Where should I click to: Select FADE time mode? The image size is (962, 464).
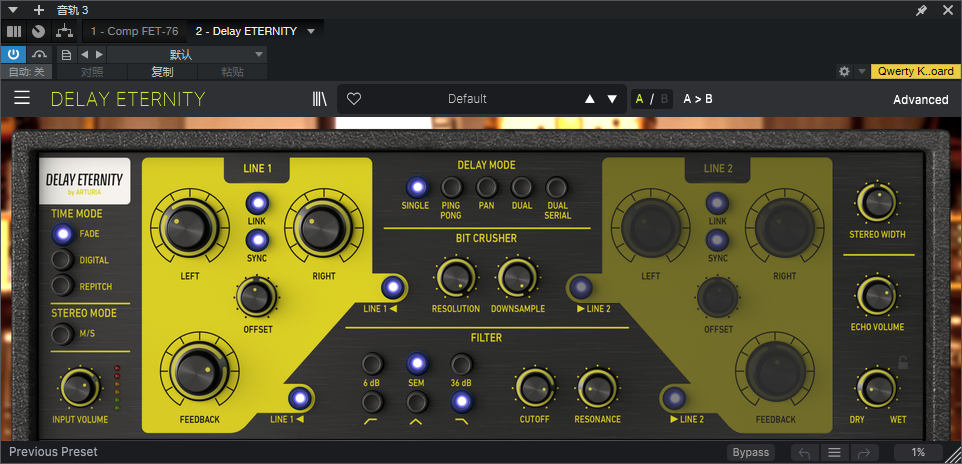coord(62,234)
